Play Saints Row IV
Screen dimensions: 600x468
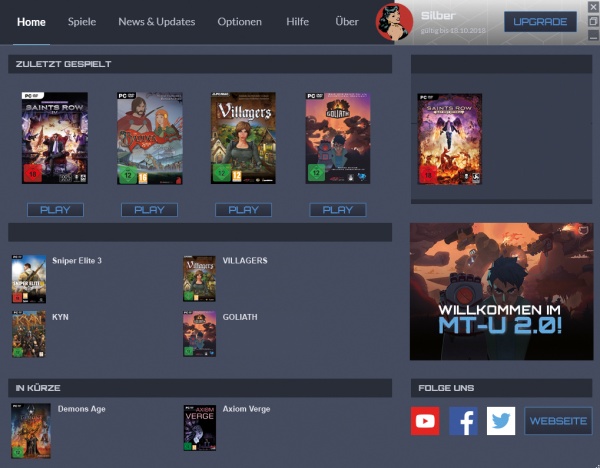pyautogui.click(x=55, y=210)
